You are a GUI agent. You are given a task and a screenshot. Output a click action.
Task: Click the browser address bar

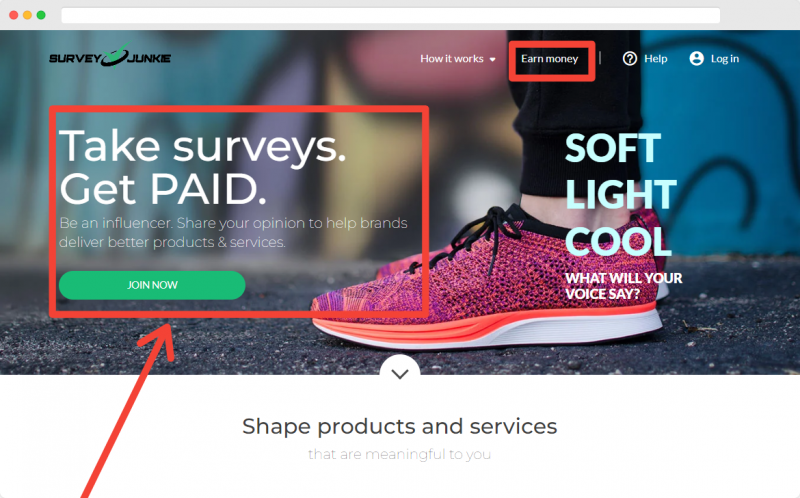[391, 15]
